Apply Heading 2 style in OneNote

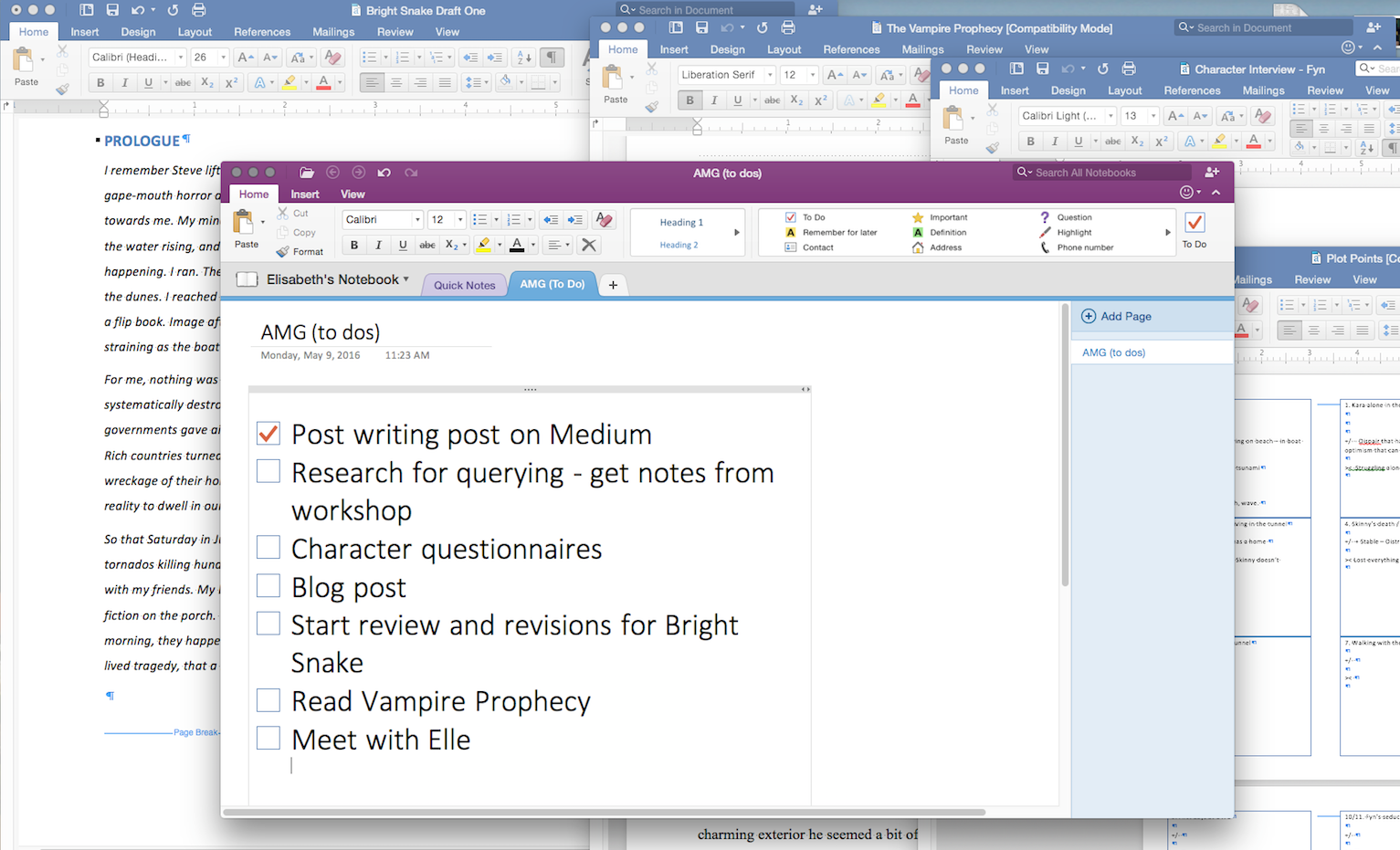pyautogui.click(x=679, y=245)
